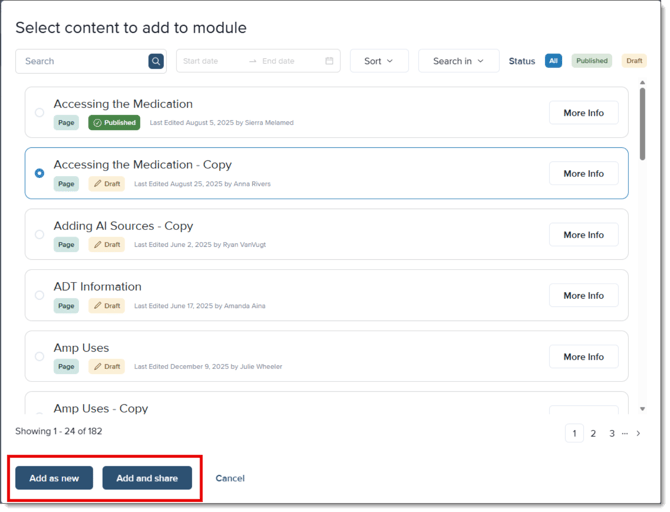This screenshot has height=512, width=670.
Task: Click the scrollbar down arrow
Action: point(642,409)
